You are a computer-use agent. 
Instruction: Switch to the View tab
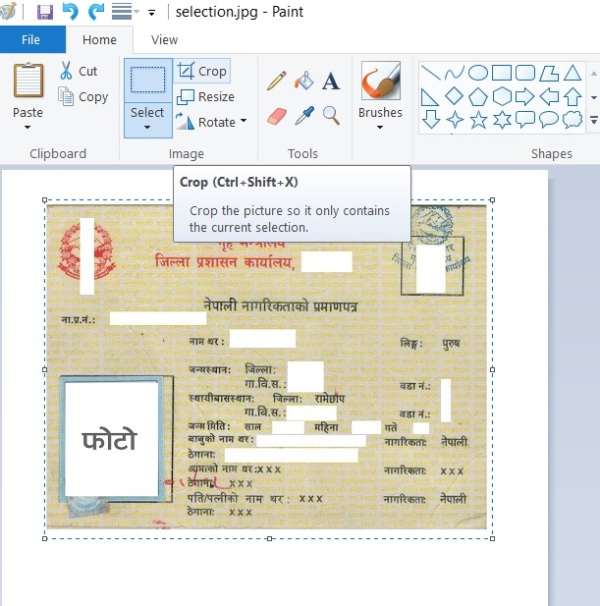164,40
